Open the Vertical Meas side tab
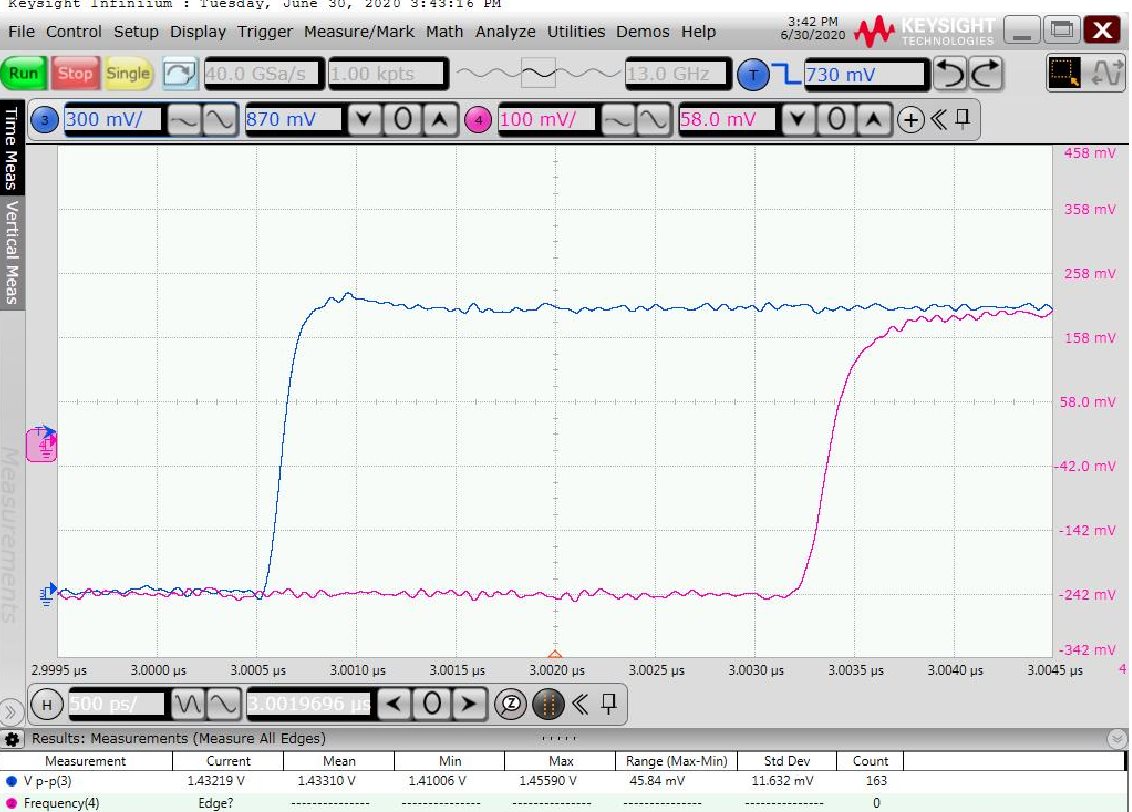This screenshot has width=1132, height=812. pos(12,253)
